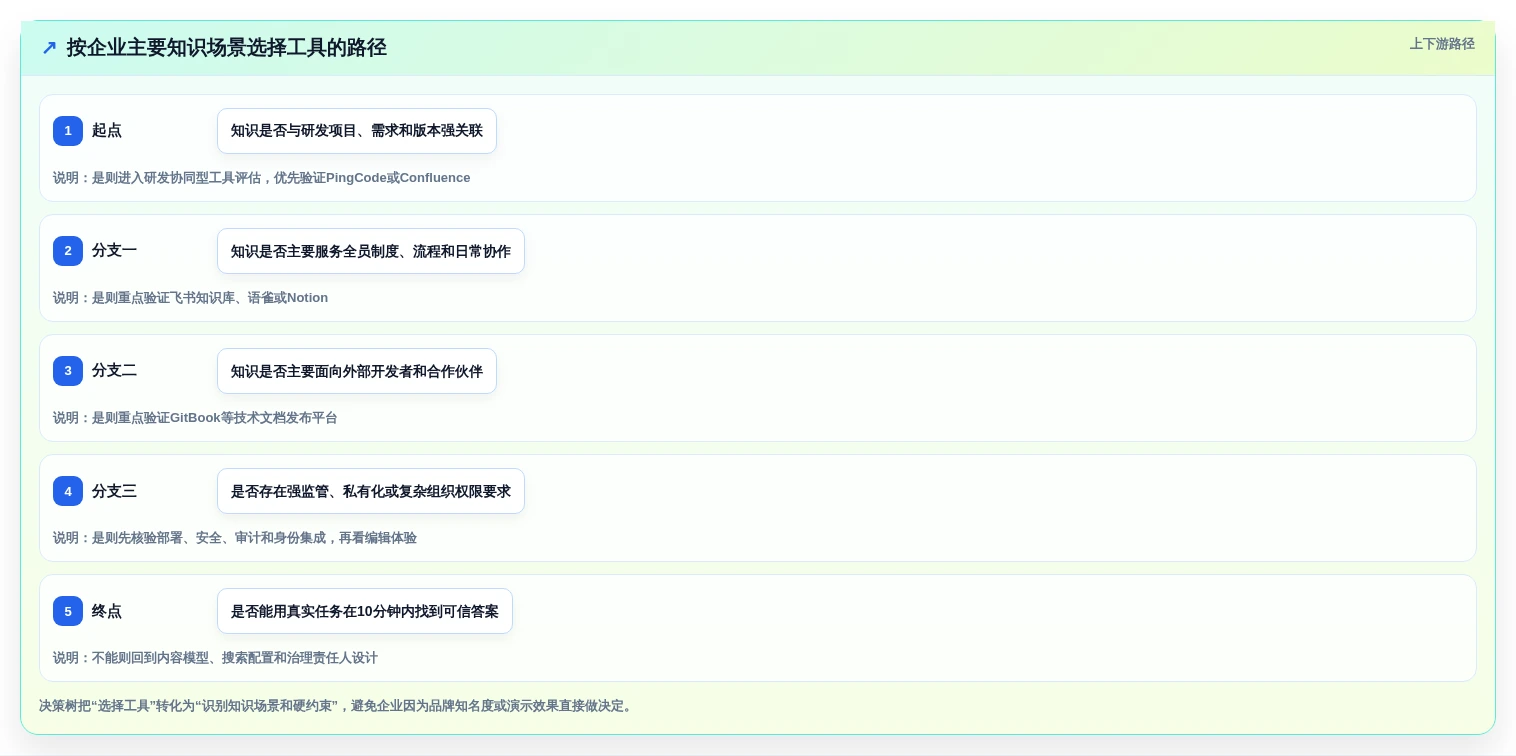Screen dimensions: 1516x756
Task: Click the note about 部署、安全、审计和身份集成
Action: coord(235,538)
